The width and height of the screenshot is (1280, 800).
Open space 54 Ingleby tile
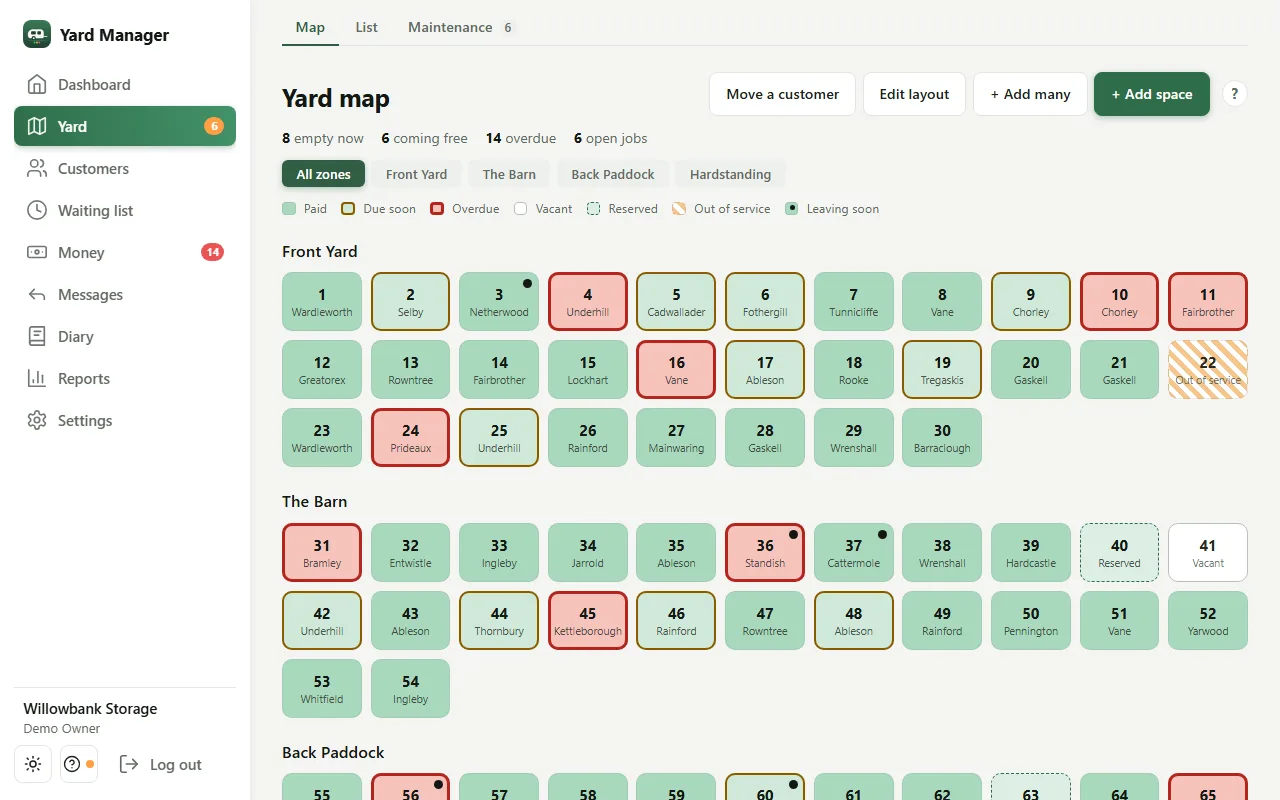click(x=411, y=689)
